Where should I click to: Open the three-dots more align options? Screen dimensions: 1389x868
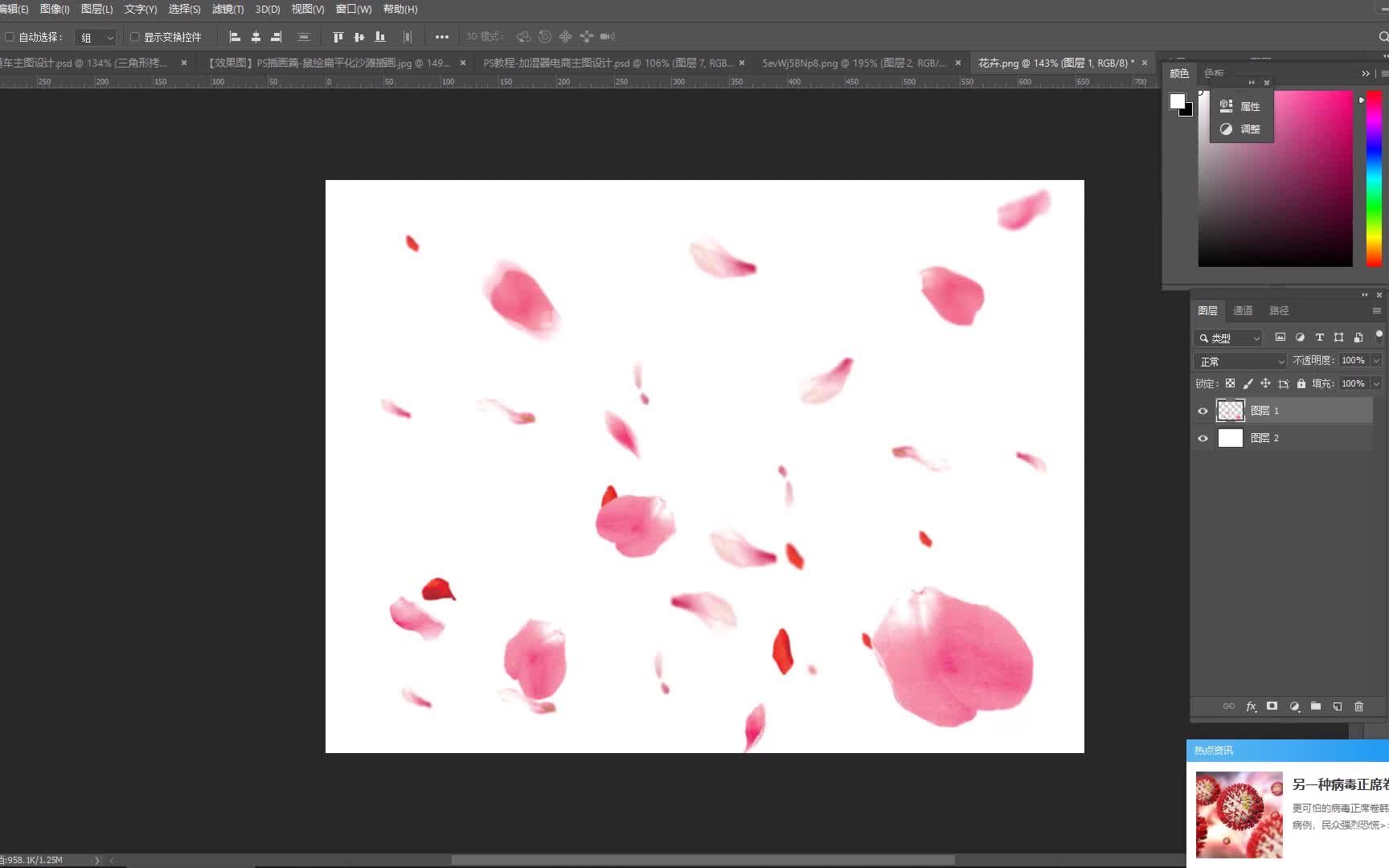coord(442,37)
